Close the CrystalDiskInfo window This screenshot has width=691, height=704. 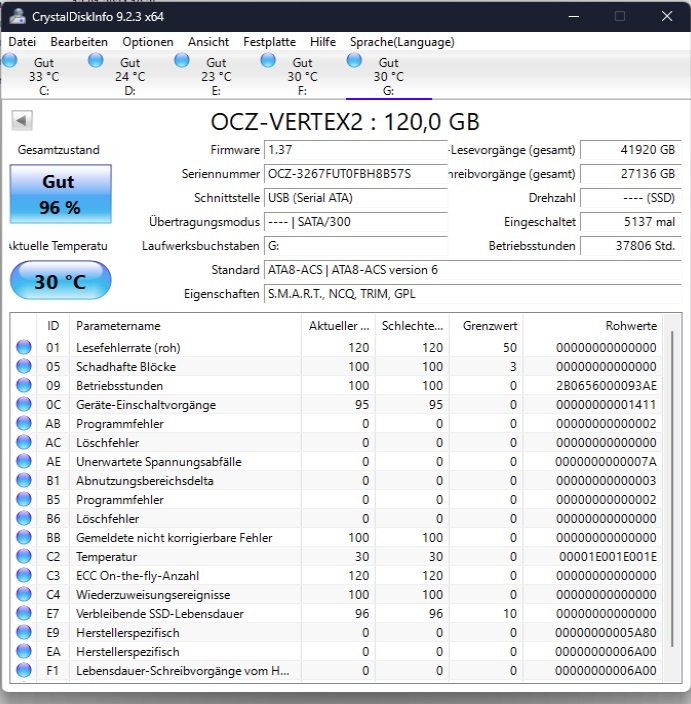click(x=667, y=17)
